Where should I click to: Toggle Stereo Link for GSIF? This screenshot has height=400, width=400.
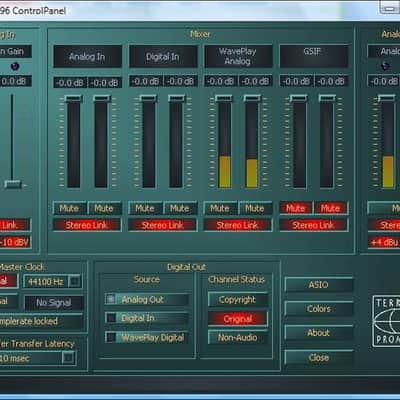(314, 225)
